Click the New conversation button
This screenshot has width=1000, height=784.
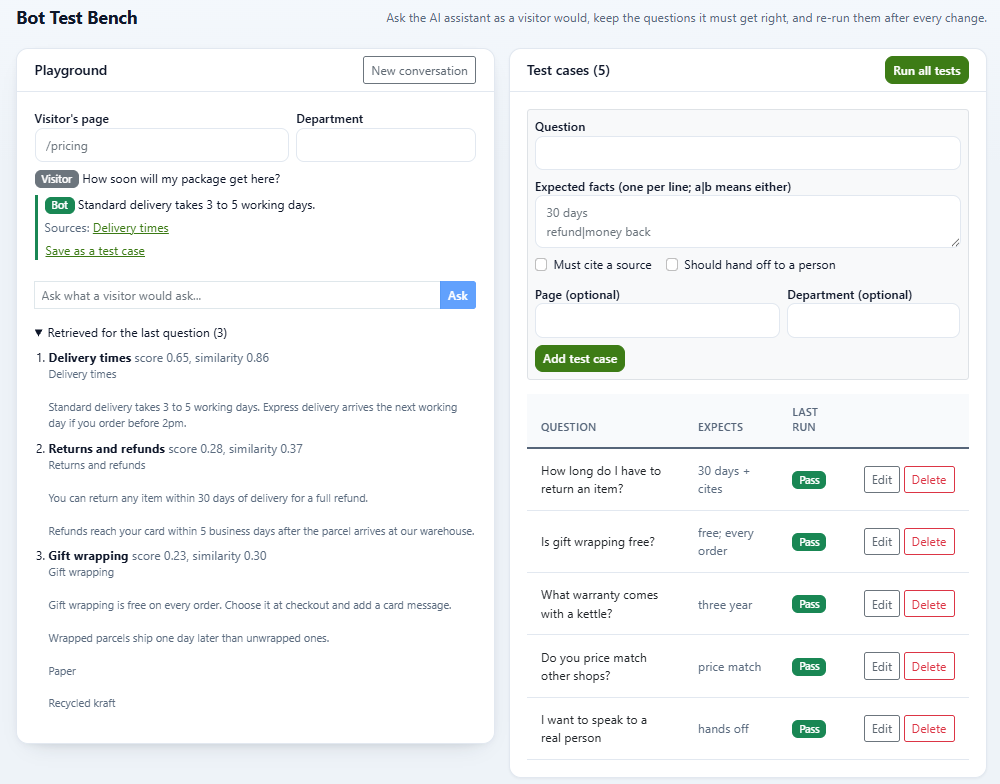tap(419, 70)
